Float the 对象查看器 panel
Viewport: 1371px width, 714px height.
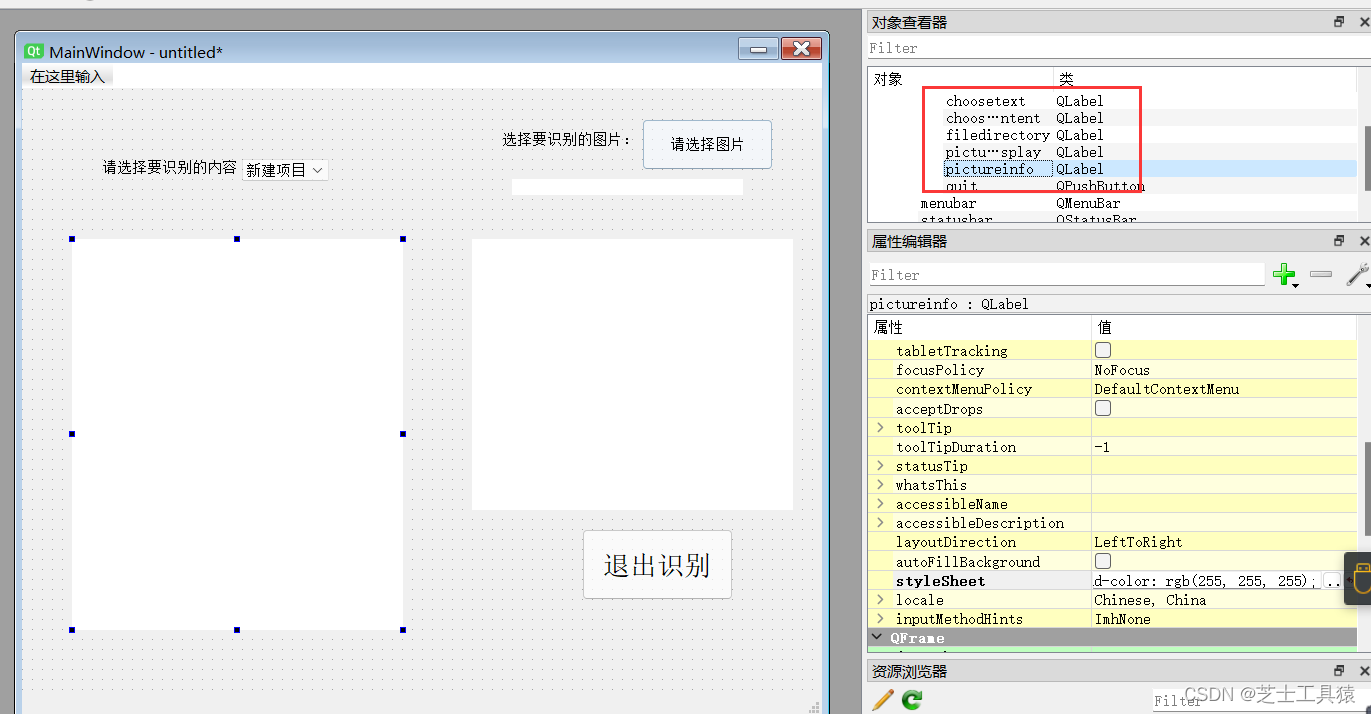point(1339,22)
